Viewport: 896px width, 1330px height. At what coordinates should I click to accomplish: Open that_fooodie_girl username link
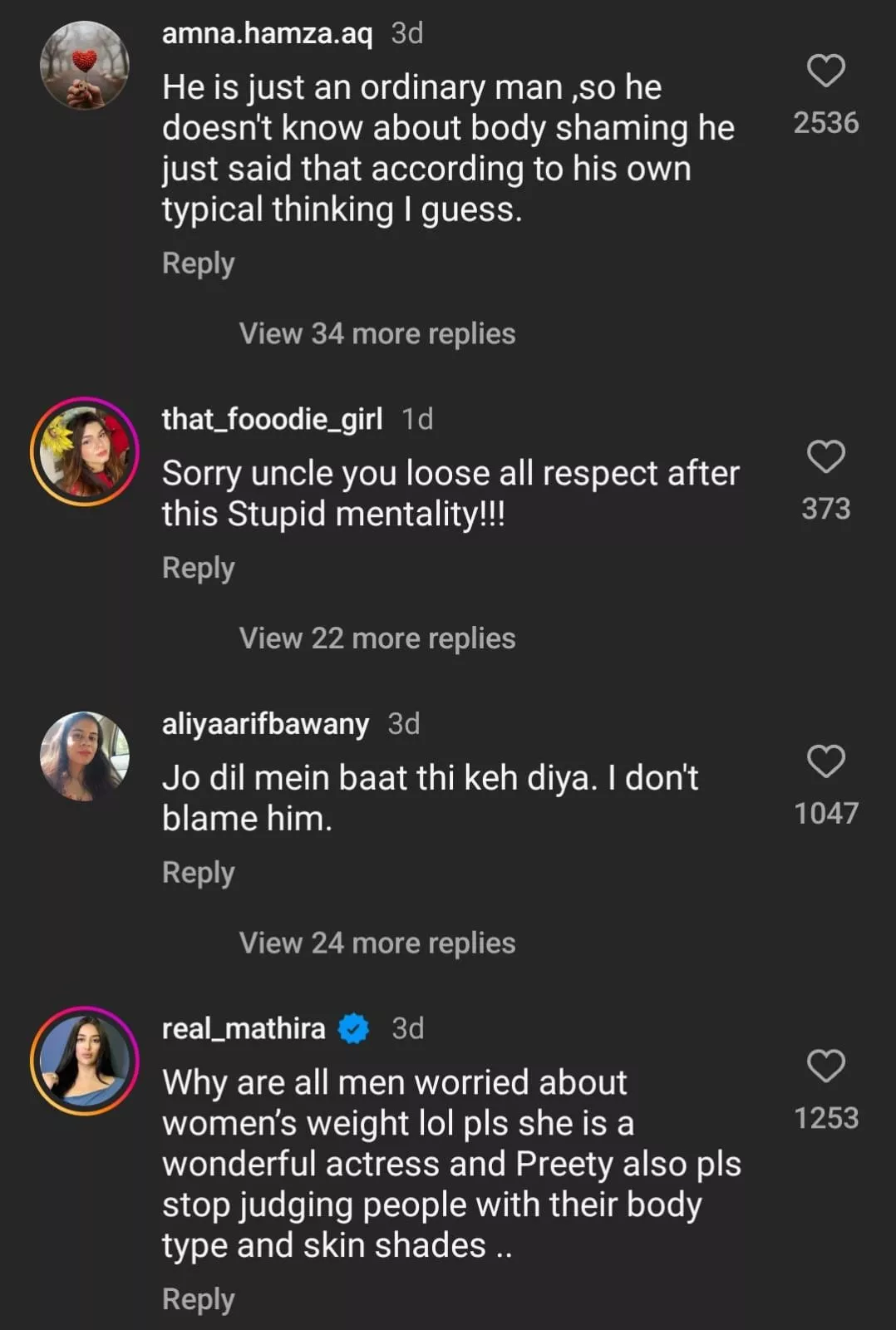[x=272, y=419]
